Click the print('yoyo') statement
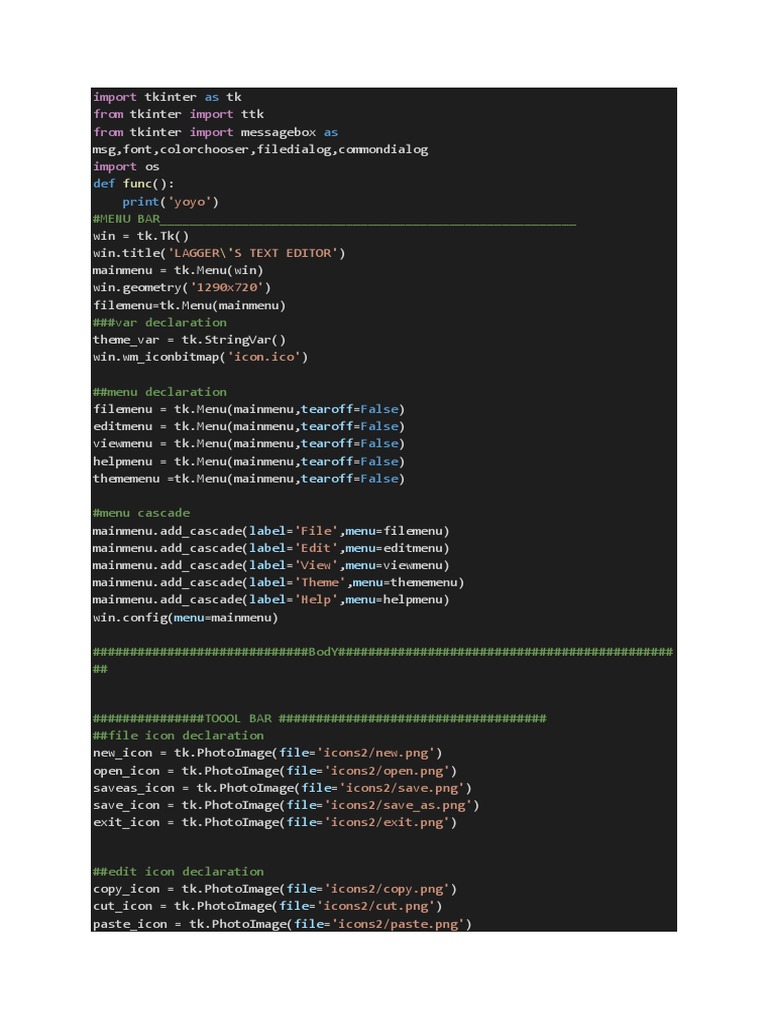 coord(170,201)
